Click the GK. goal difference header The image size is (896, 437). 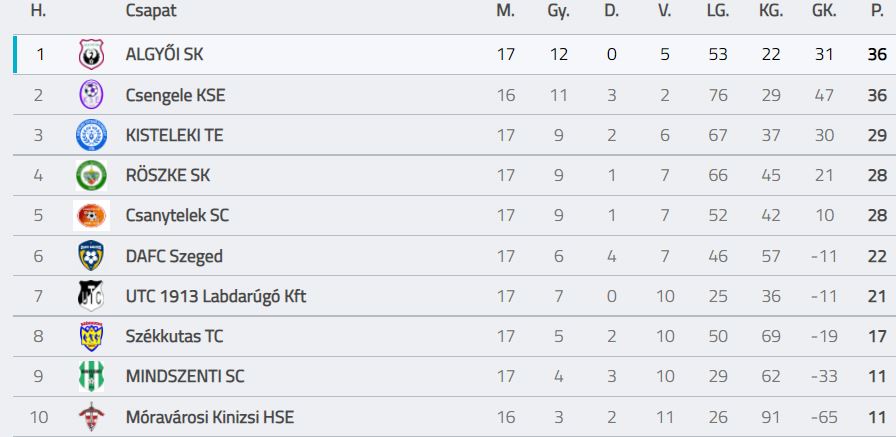[x=824, y=12]
